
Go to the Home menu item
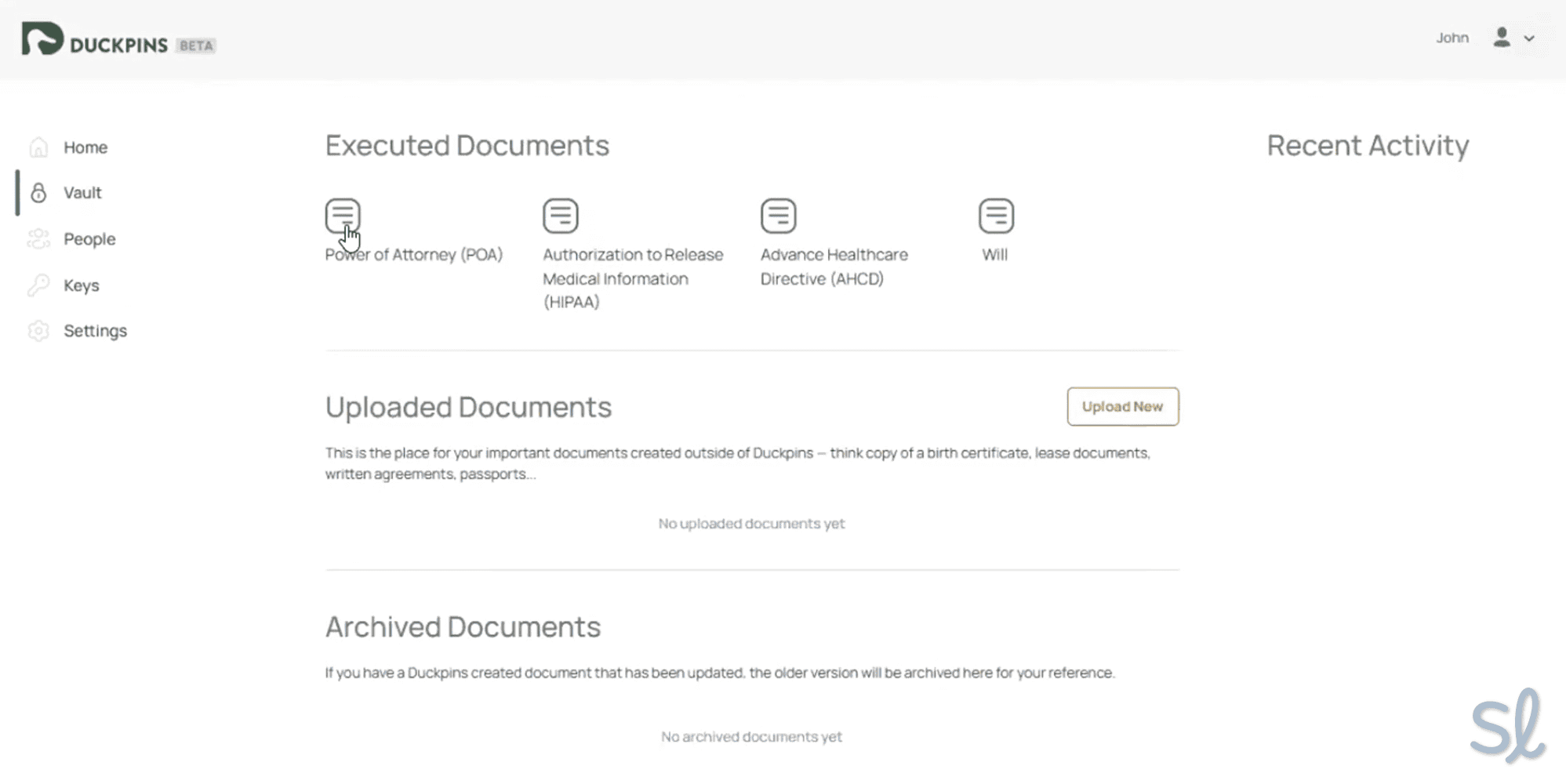[x=85, y=147]
